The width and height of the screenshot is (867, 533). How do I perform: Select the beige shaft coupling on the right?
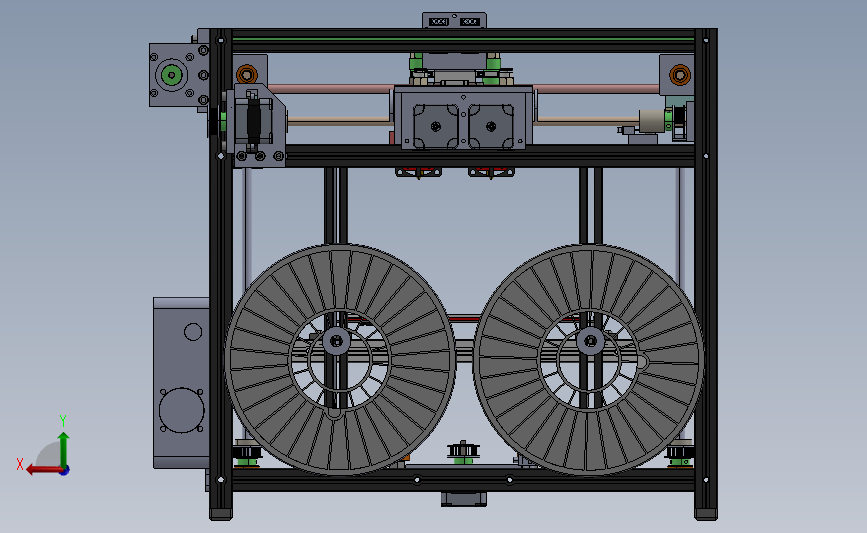click(651, 121)
